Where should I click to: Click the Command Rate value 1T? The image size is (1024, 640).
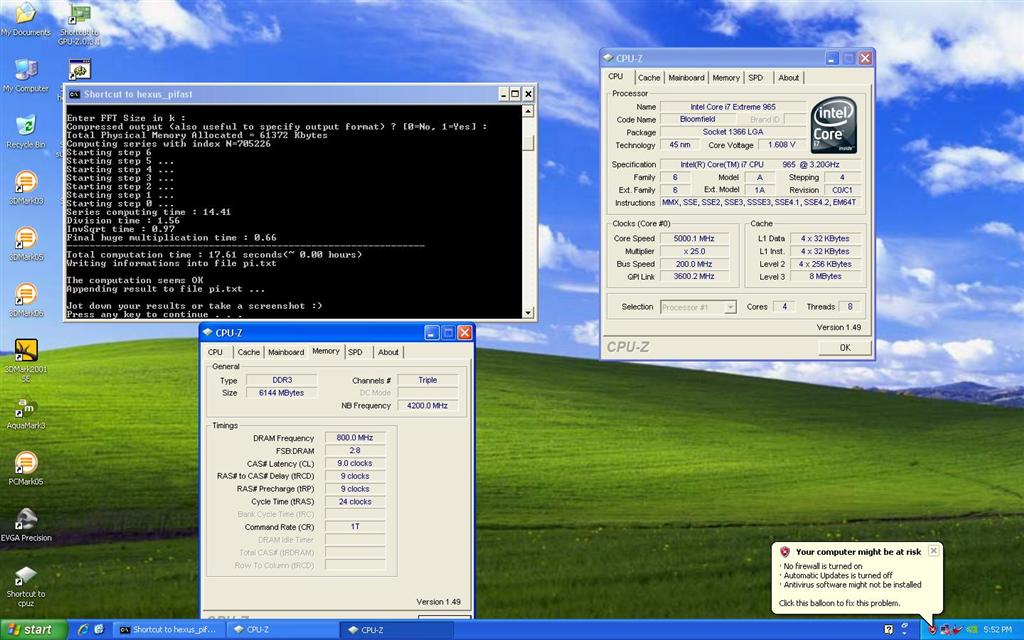click(x=355, y=526)
